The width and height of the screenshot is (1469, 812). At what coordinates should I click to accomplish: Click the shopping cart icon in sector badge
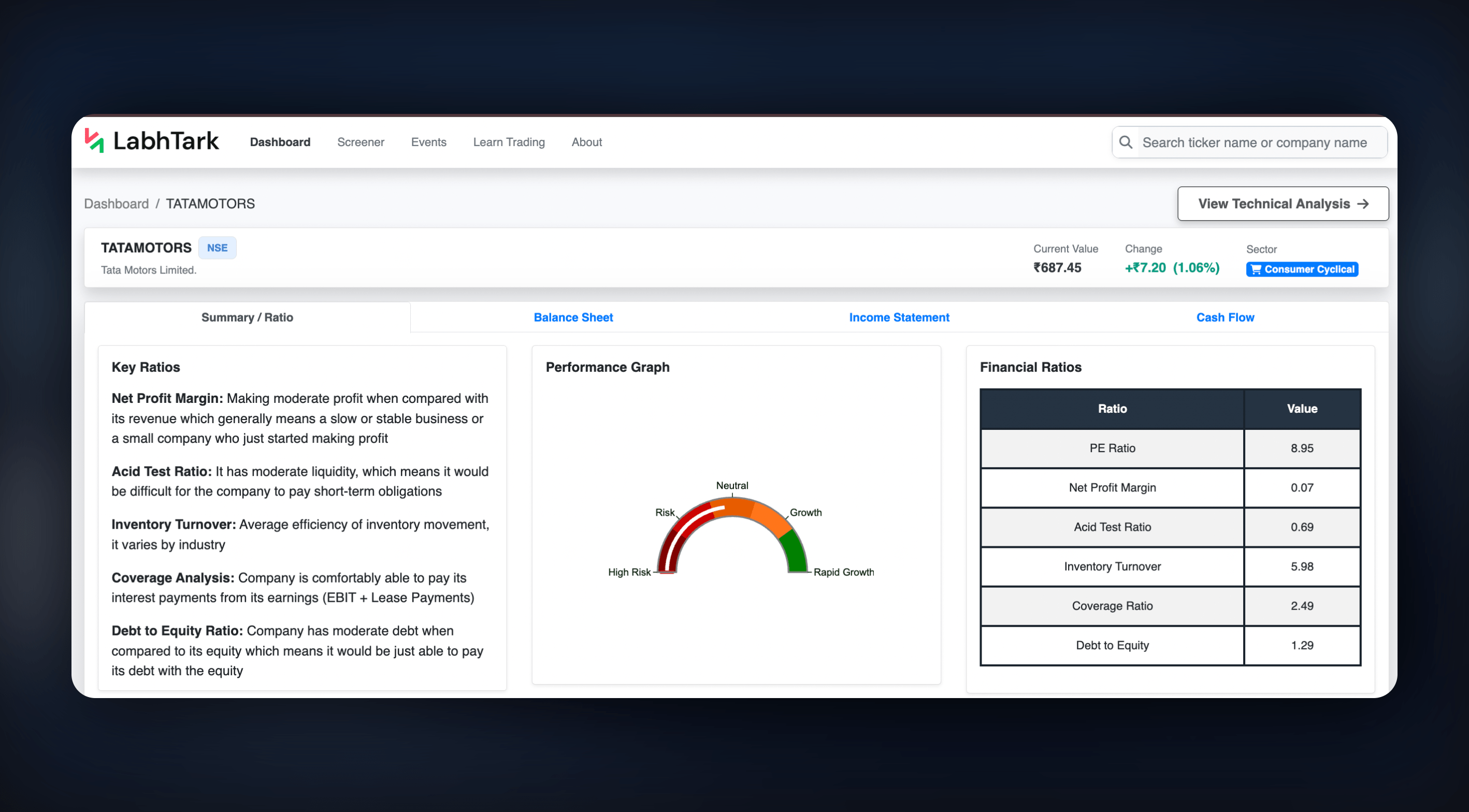(1256, 269)
